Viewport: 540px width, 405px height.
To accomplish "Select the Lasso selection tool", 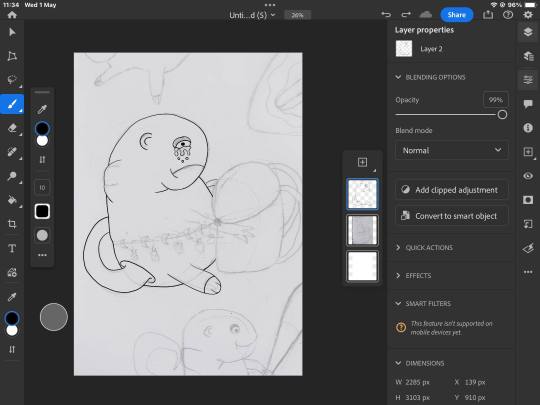I will tap(12, 80).
